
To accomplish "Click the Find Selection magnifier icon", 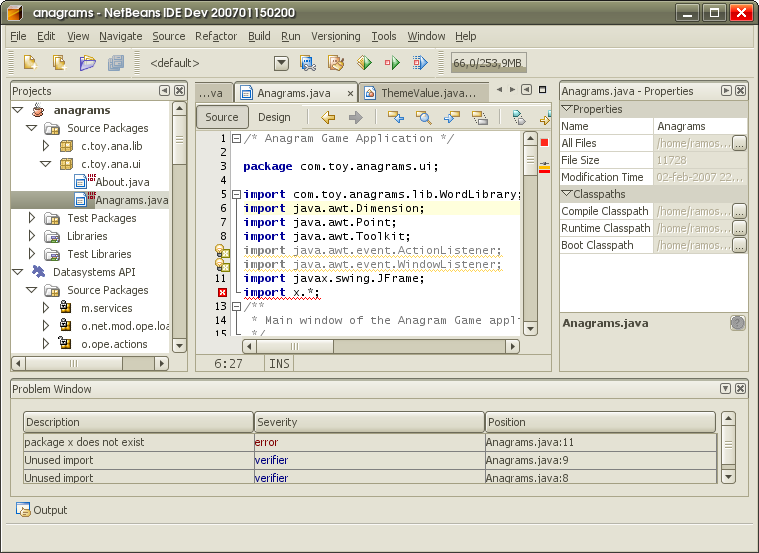I will tap(424, 117).
